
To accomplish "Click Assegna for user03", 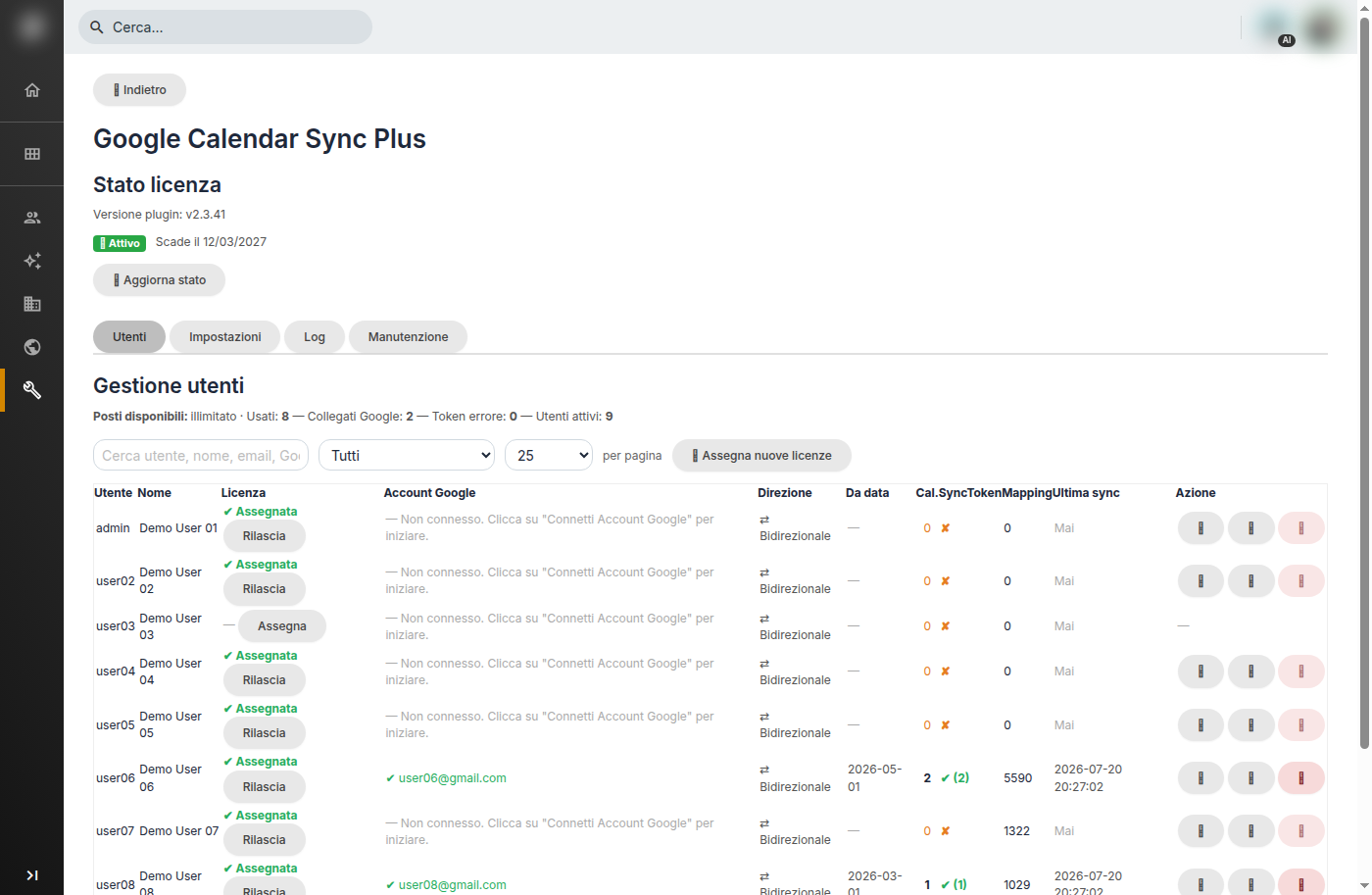I will tap(282, 626).
